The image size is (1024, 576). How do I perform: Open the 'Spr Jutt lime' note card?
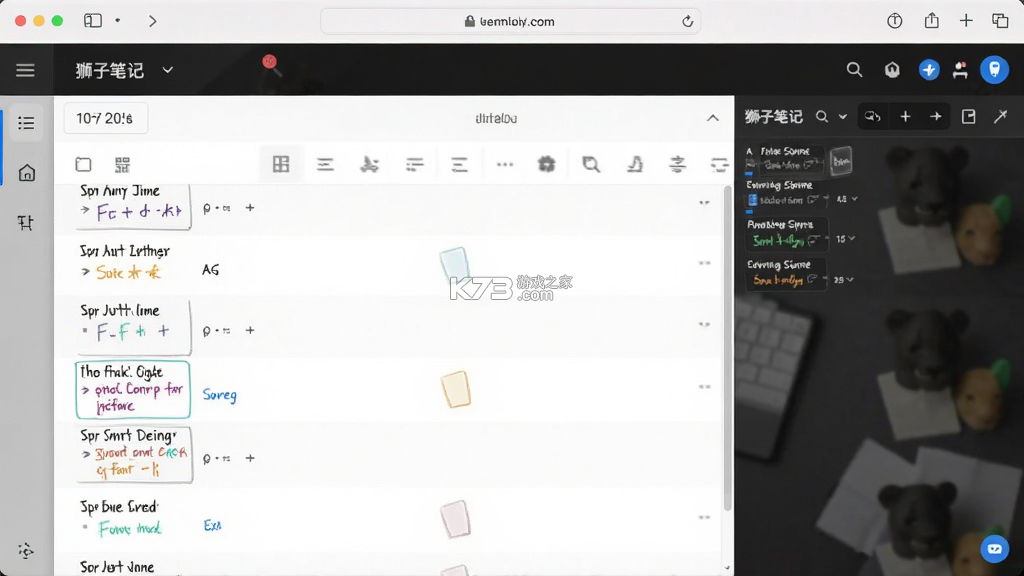coord(133,327)
